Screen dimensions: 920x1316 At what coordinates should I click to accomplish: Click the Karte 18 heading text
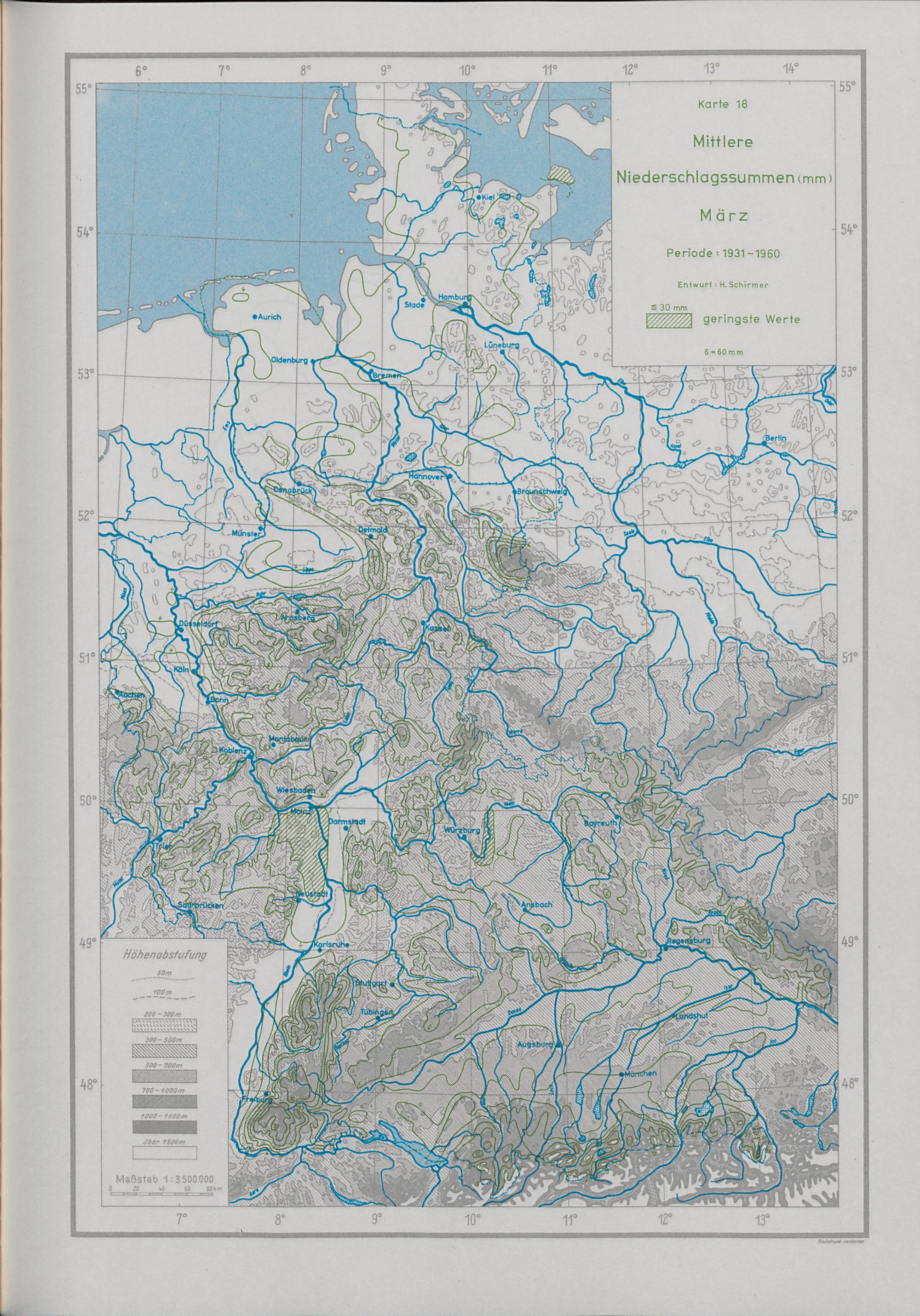(723, 105)
